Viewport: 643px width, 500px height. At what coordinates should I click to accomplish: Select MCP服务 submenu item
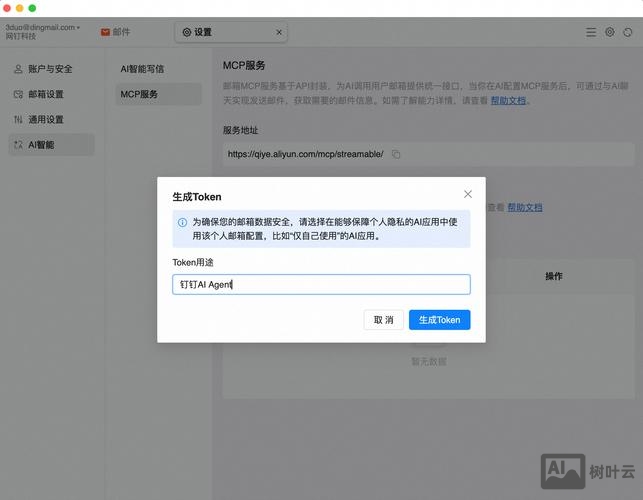click(x=158, y=94)
